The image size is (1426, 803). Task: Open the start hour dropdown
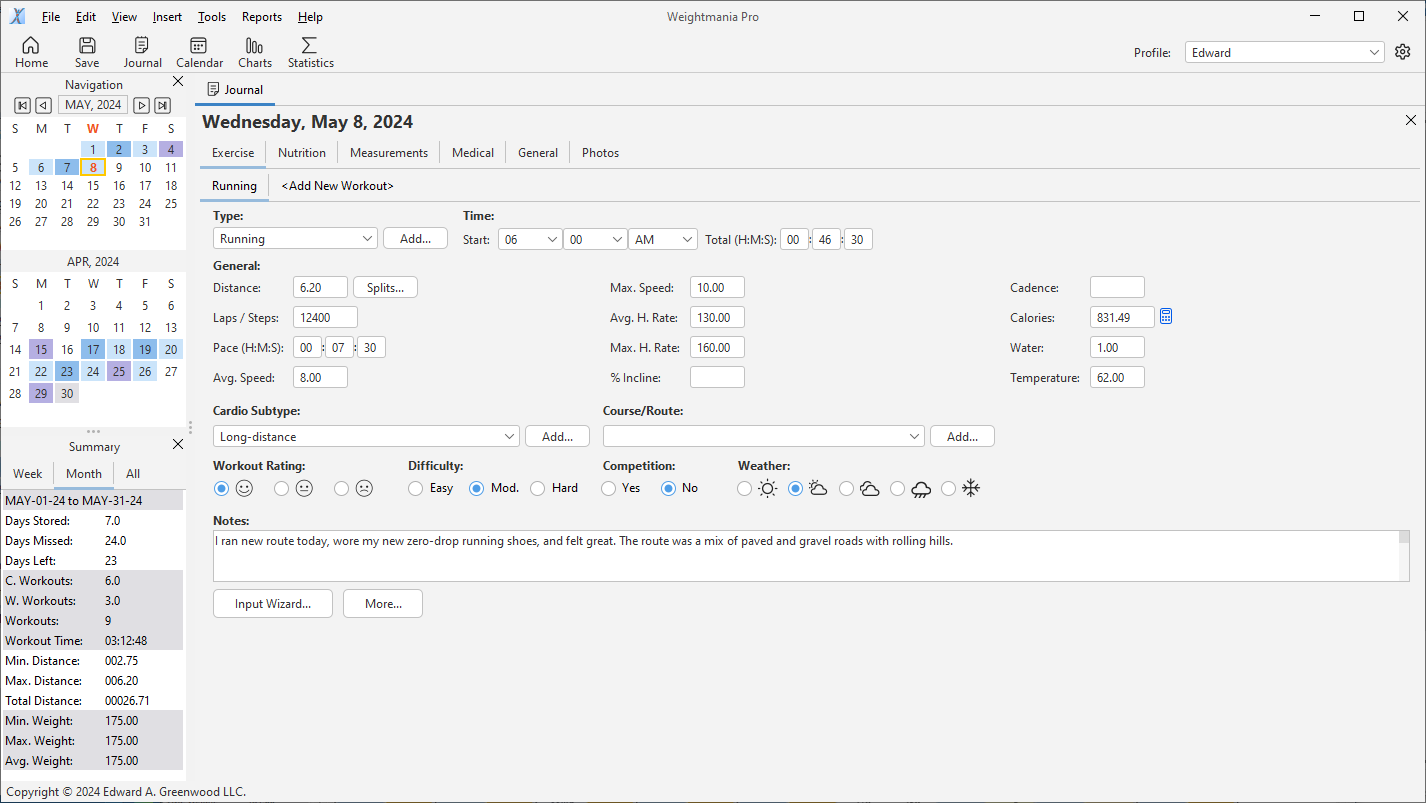coord(530,239)
